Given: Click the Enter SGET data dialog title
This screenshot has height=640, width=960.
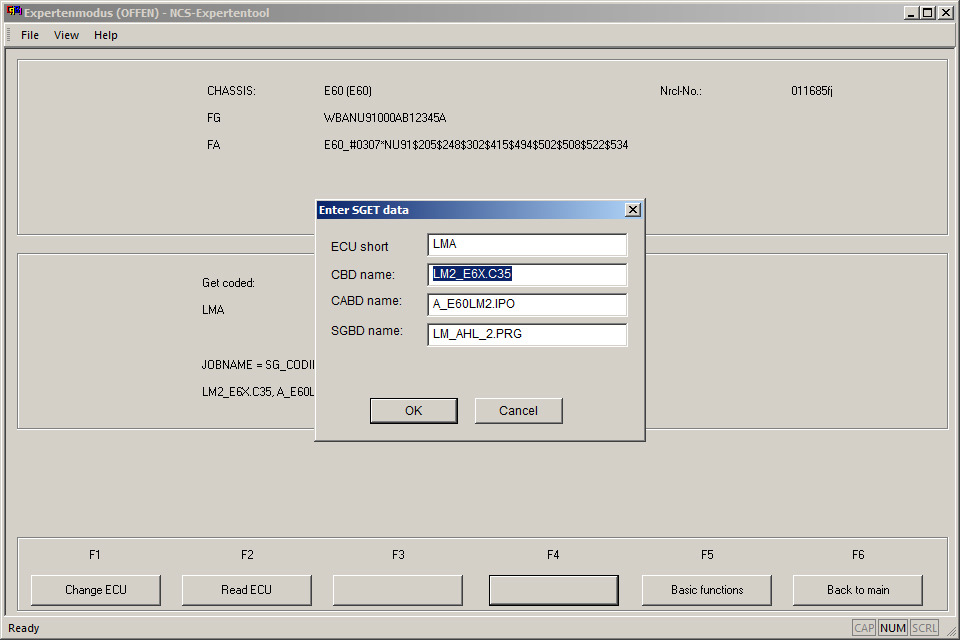Looking at the screenshot, I should [364, 210].
